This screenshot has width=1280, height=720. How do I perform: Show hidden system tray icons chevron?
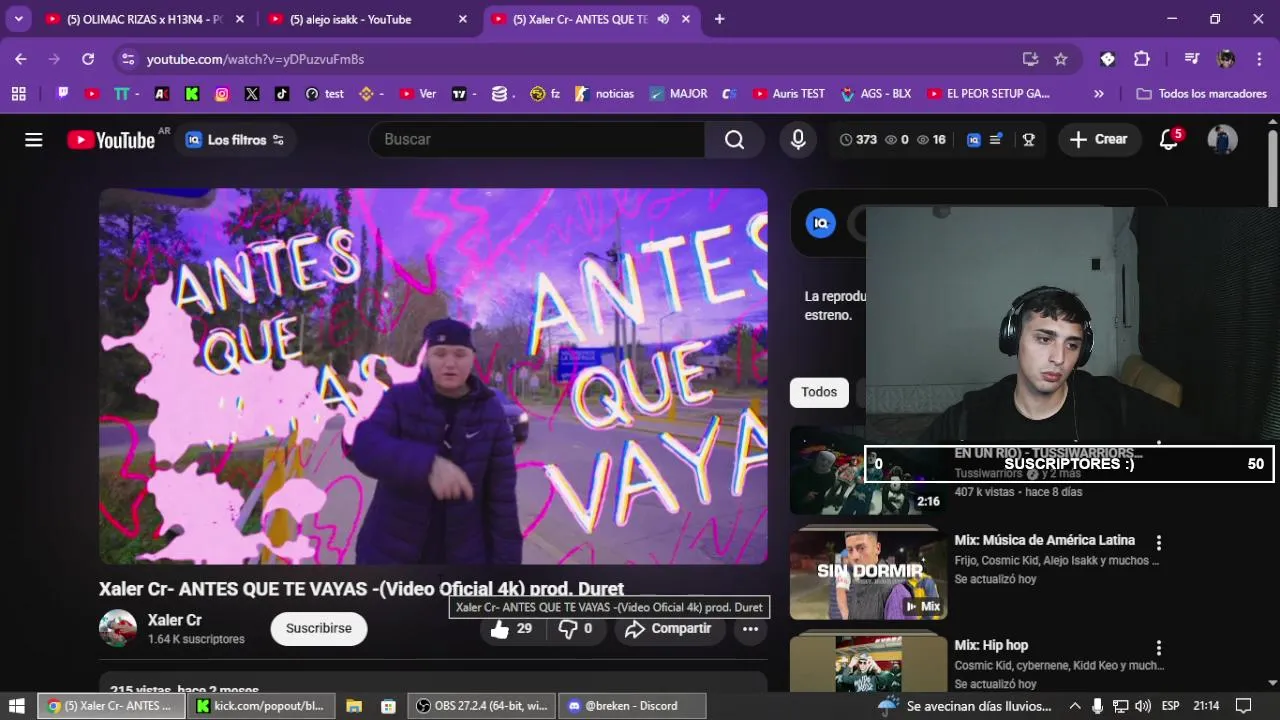(x=1075, y=706)
